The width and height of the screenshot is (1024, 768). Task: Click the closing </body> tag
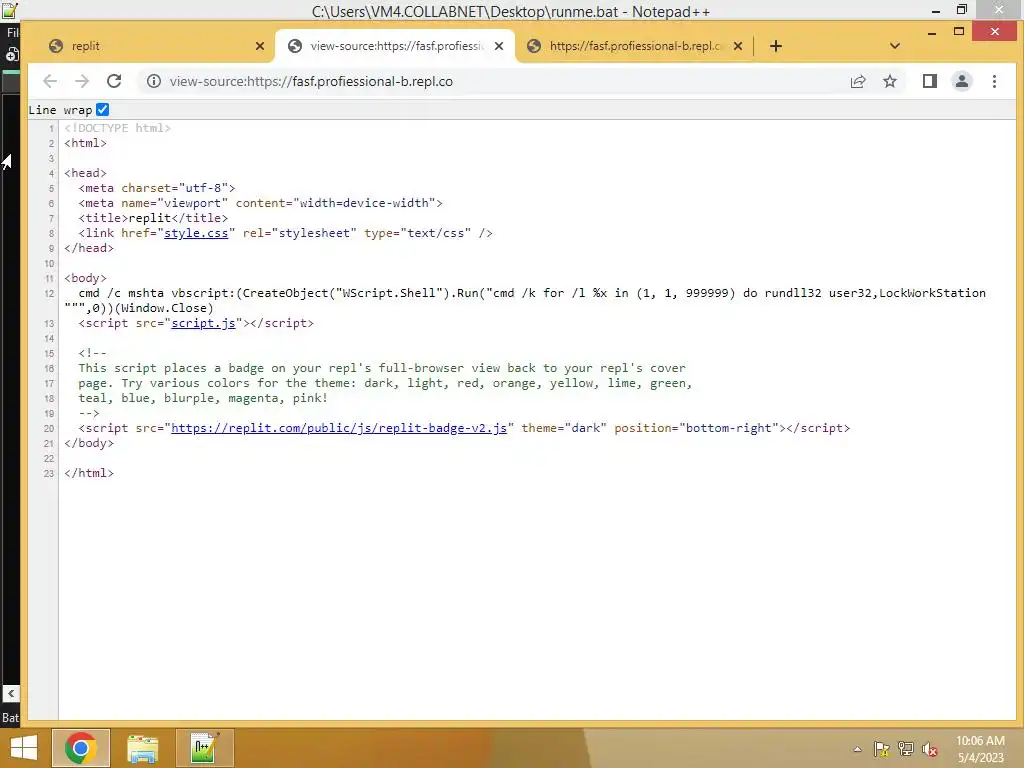click(89, 443)
